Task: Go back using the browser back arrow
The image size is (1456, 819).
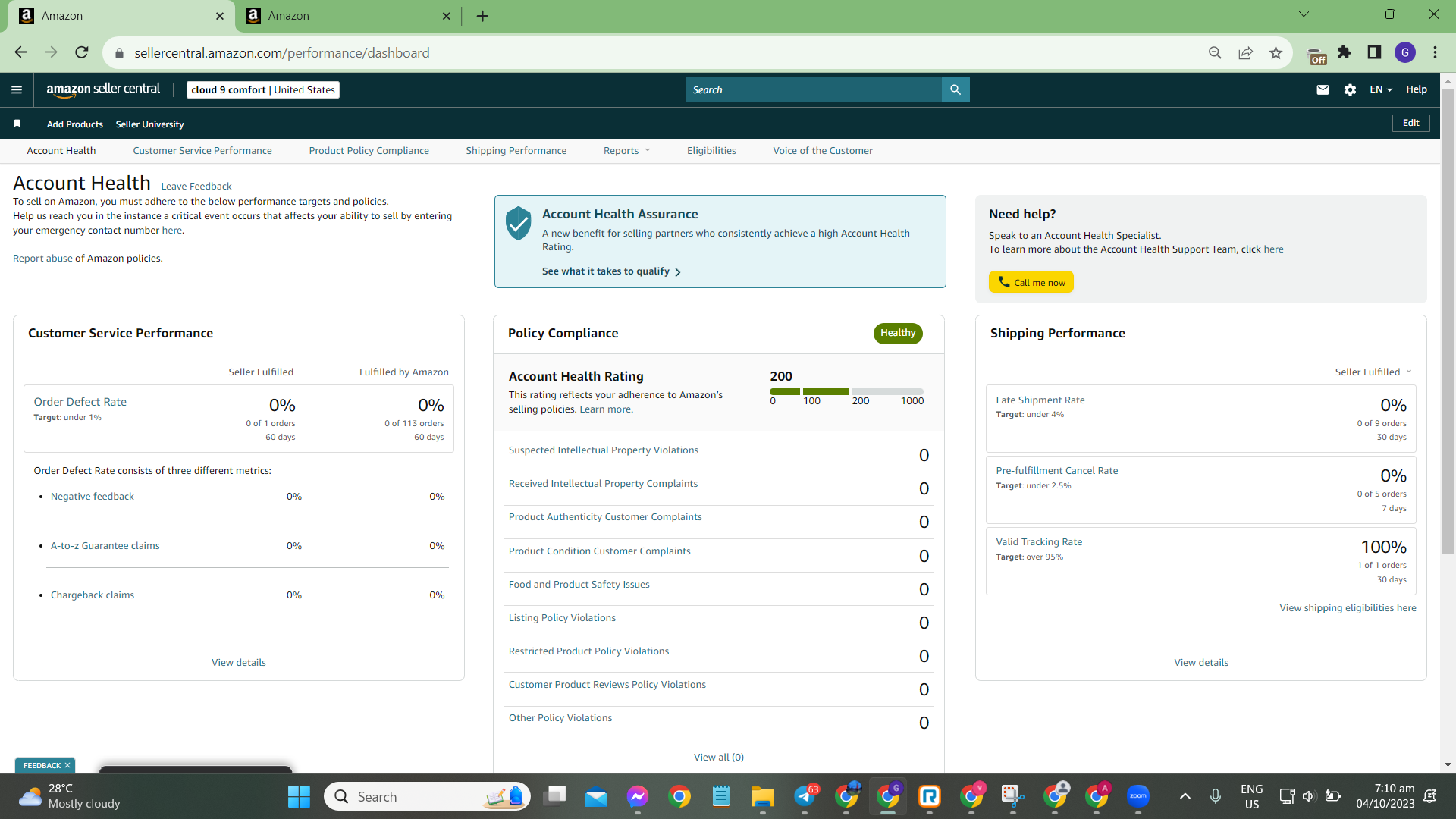Action: (x=20, y=52)
